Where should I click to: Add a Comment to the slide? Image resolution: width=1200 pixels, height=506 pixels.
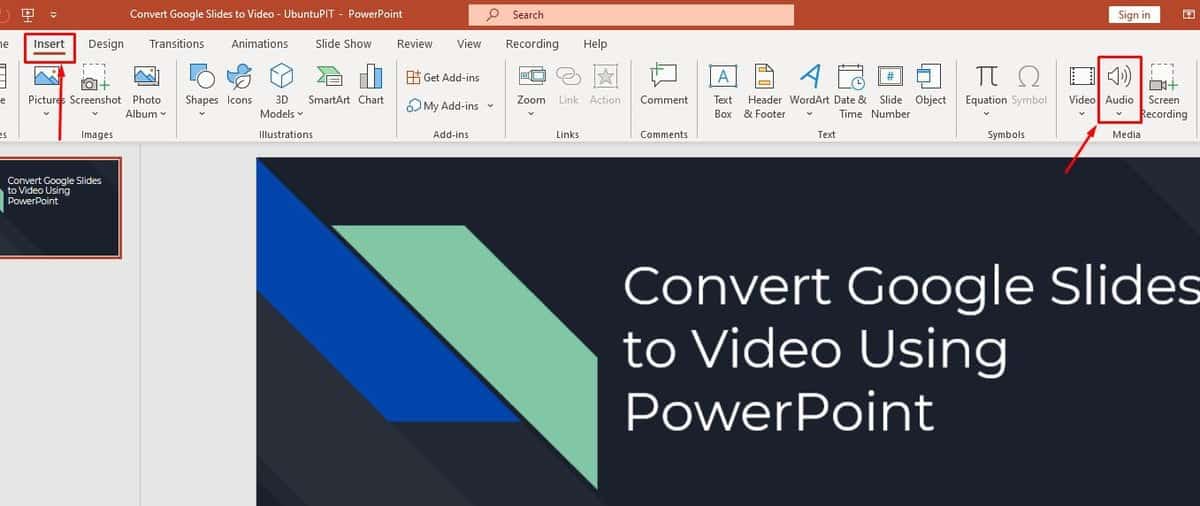(x=664, y=85)
